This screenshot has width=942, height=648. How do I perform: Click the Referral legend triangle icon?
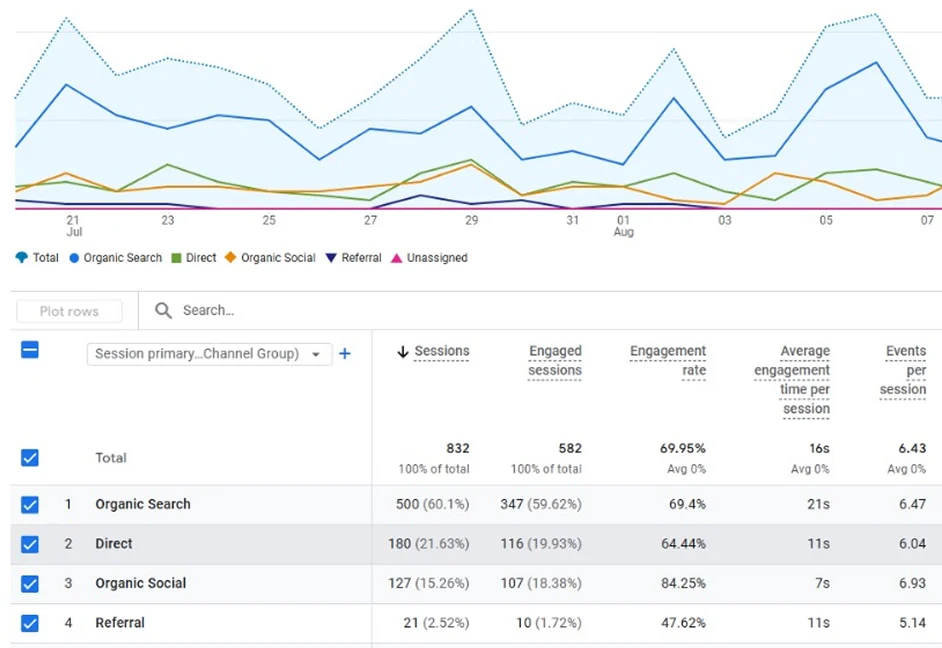click(x=331, y=258)
